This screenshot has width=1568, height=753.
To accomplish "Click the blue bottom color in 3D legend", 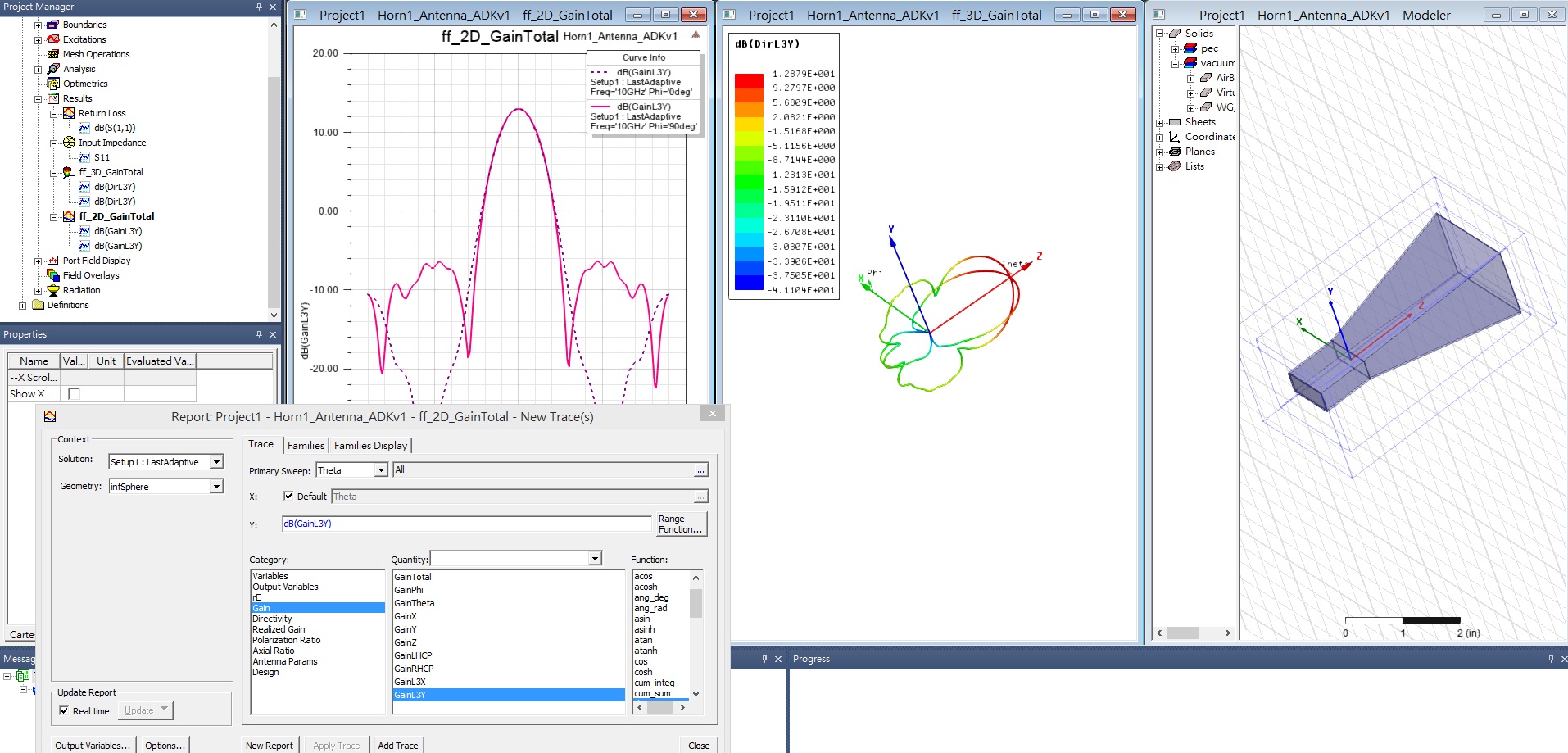I will click(x=749, y=283).
